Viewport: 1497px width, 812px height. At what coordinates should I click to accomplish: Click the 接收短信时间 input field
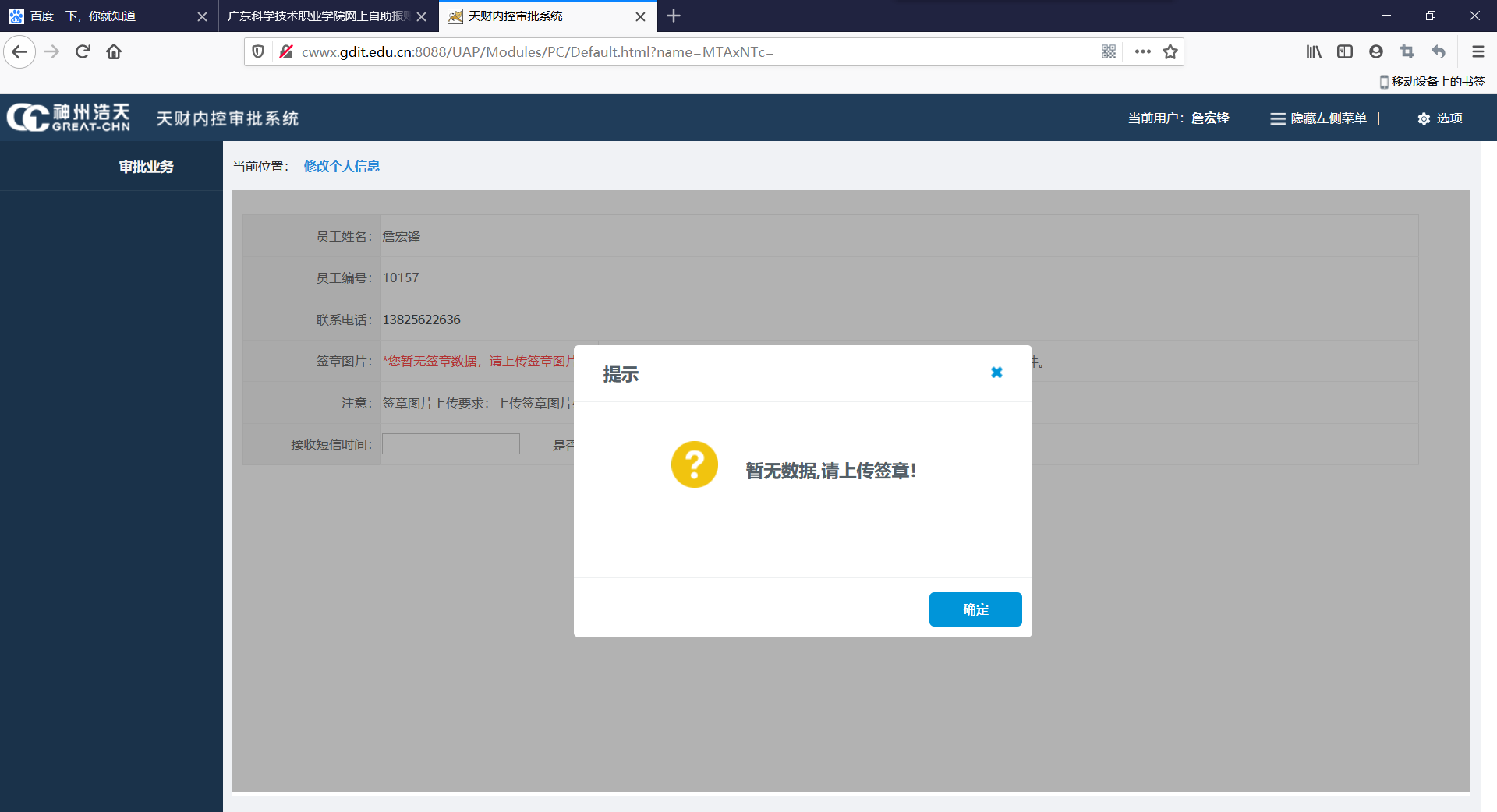pyautogui.click(x=451, y=444)
